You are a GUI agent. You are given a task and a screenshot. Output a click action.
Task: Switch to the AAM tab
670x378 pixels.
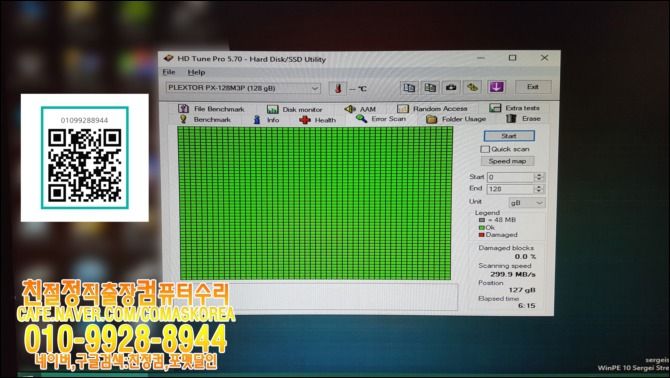pyautogui.click(x=360, y=109)
